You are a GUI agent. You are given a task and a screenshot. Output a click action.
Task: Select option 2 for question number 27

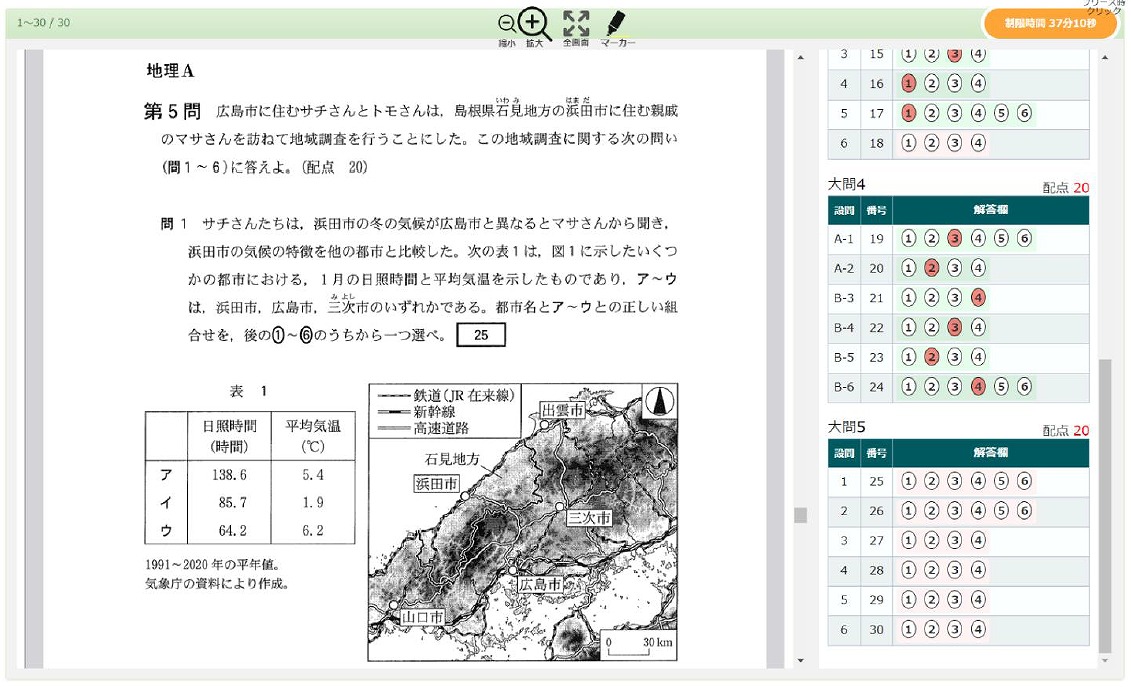tap(931, 541)
